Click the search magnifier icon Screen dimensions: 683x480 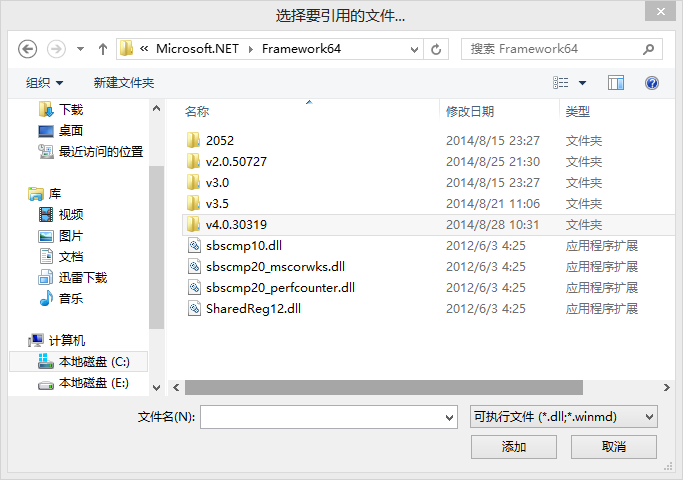(x=648, y=49)
